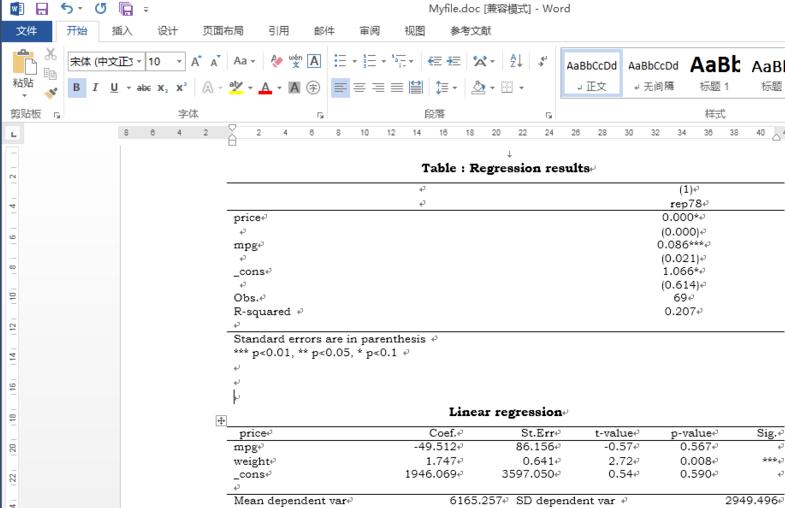Apply the 标题 1 style
The height and width of the screenshot is (508, 785).
click(714, 74)
